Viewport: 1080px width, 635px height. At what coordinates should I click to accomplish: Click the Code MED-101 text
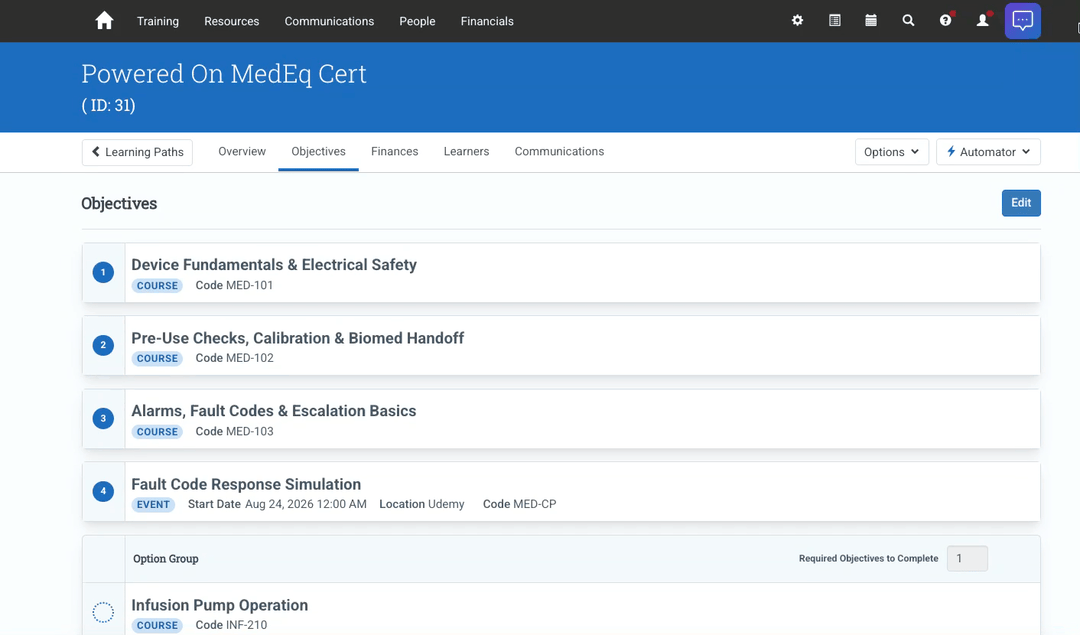click(x=234, y=285)
